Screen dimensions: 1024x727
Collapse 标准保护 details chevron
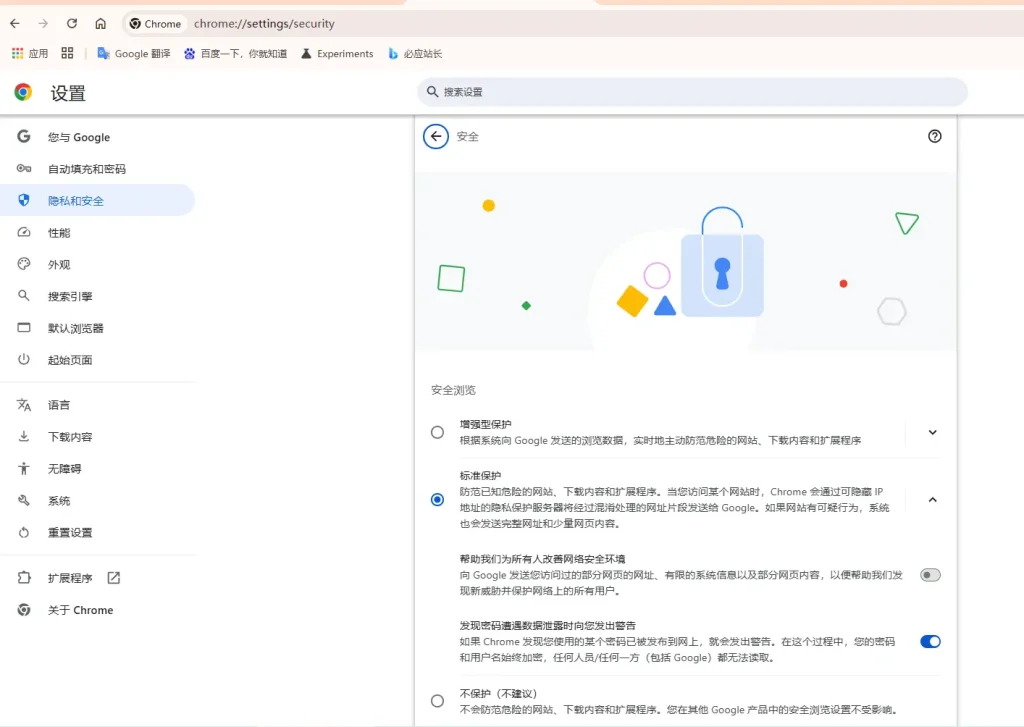(933, 500)
